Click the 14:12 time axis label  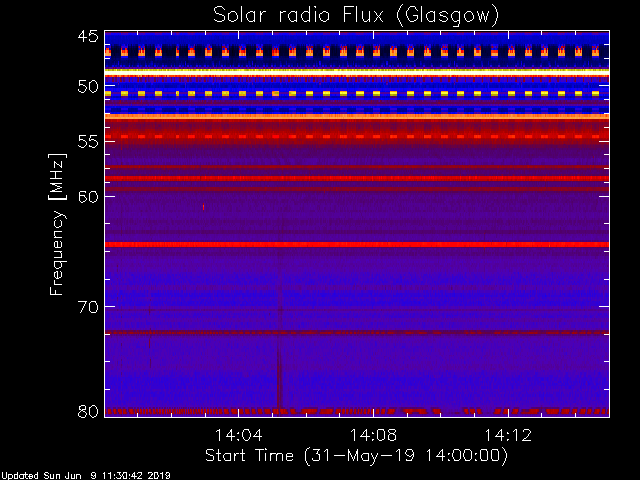point(508,436)
